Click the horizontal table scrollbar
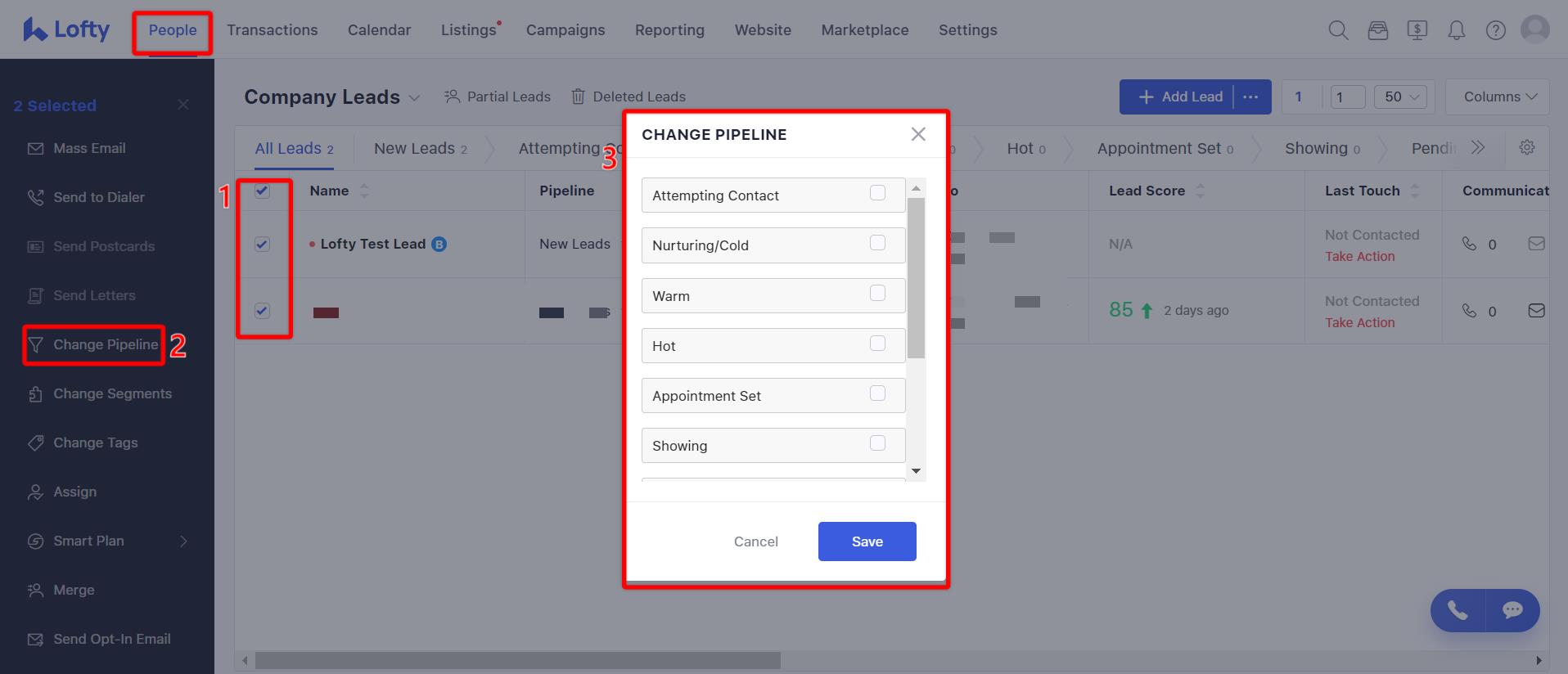Viewport: 1568px width, 674px height. 517,660
